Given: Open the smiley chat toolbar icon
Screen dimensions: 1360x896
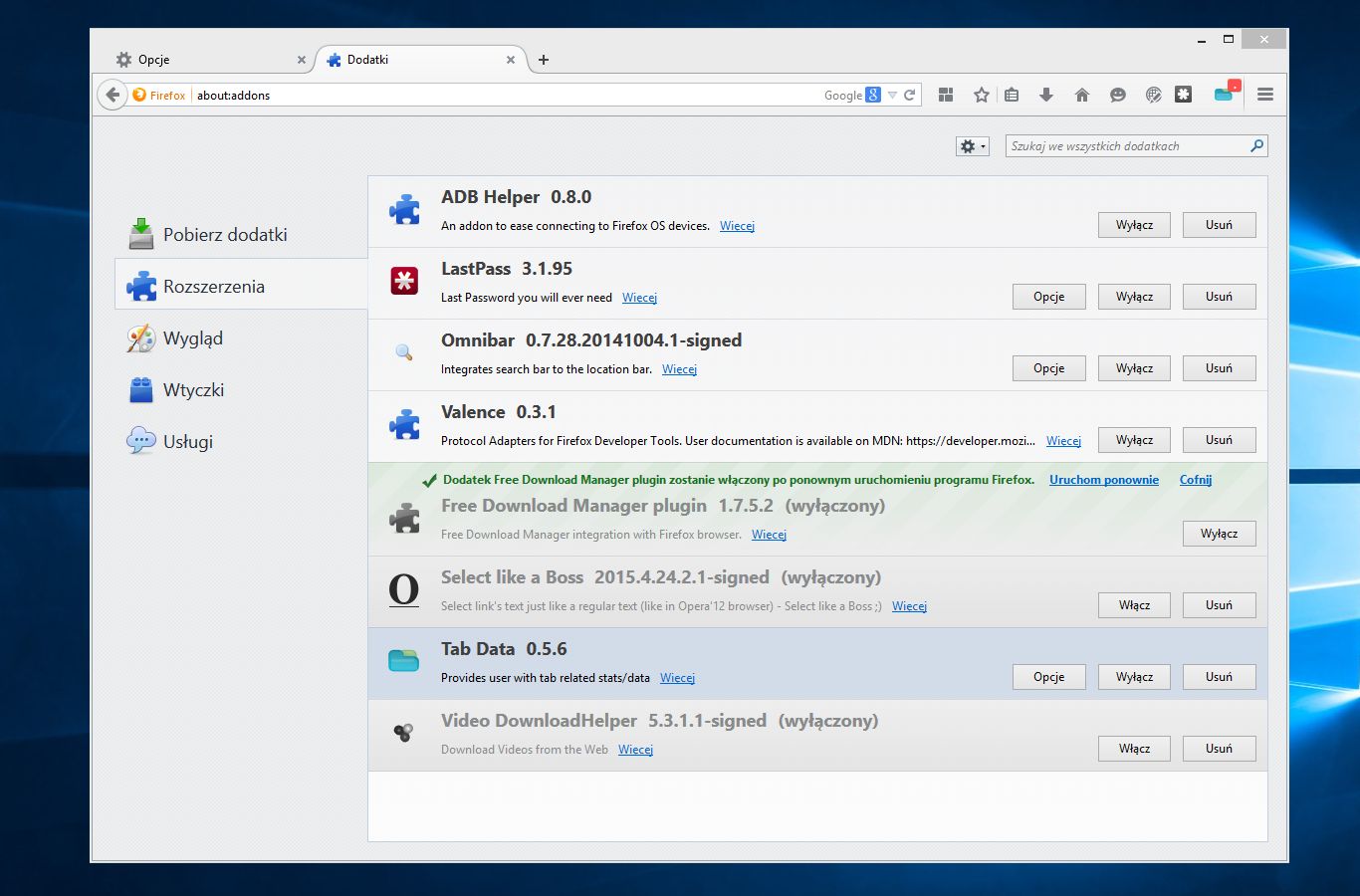Looking at the screenshot, I should pyautogui.click(x=1118, y=95).
